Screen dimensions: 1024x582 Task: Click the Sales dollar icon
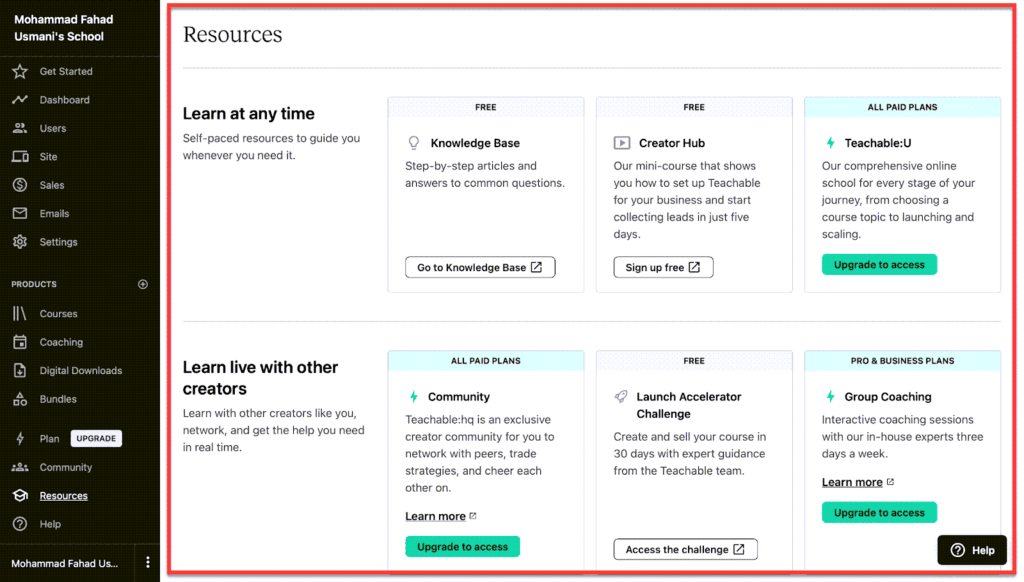pos(20,185)
